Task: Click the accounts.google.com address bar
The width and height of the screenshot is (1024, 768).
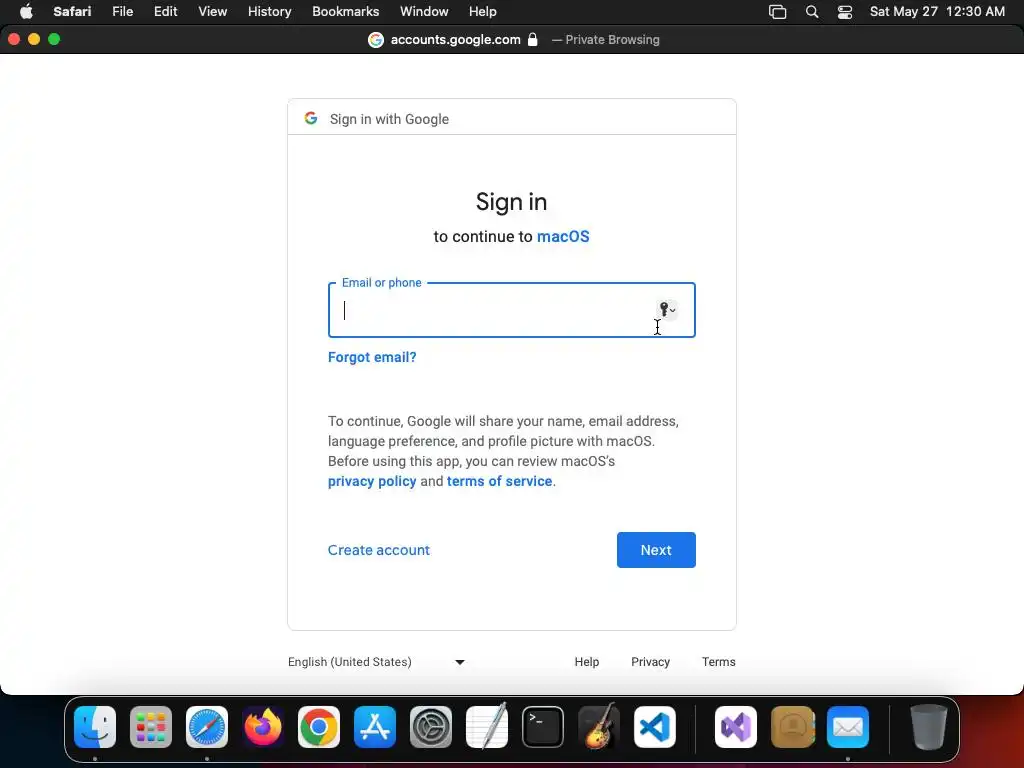Action: pos(455,40)
